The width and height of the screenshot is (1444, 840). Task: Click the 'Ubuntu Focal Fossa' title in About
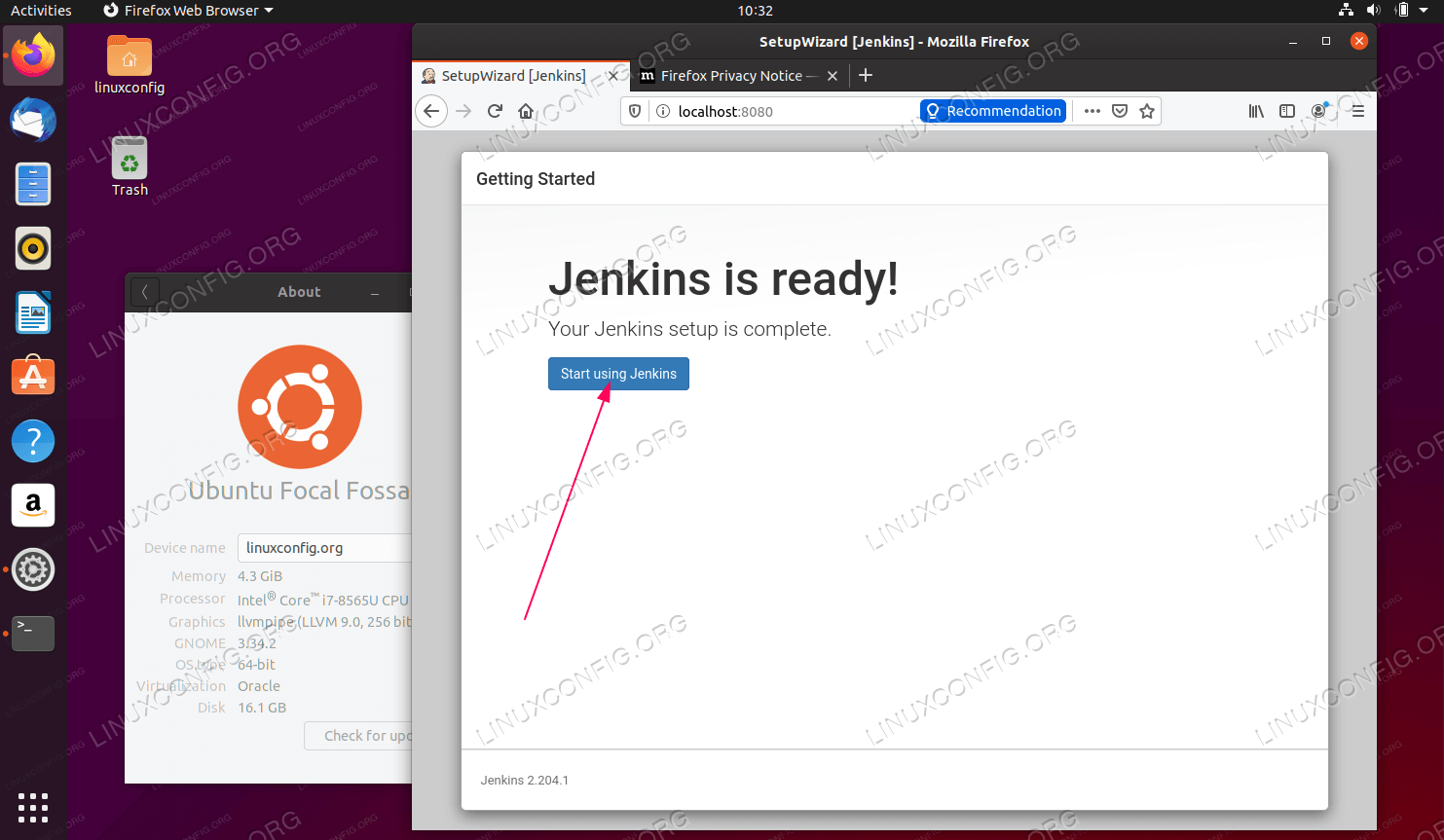[x=299, y=491]
